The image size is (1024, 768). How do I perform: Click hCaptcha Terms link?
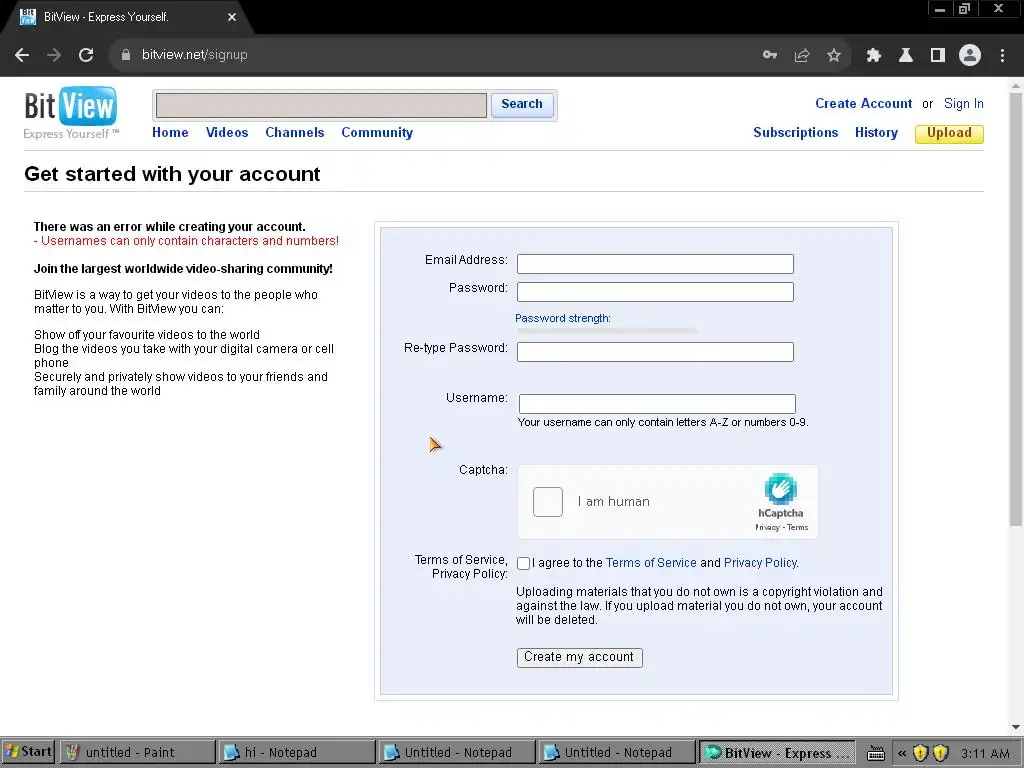click(x=797, y=528)
